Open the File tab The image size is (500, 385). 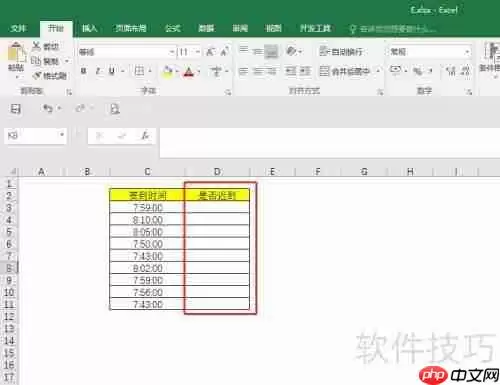(x=17, y=29)
